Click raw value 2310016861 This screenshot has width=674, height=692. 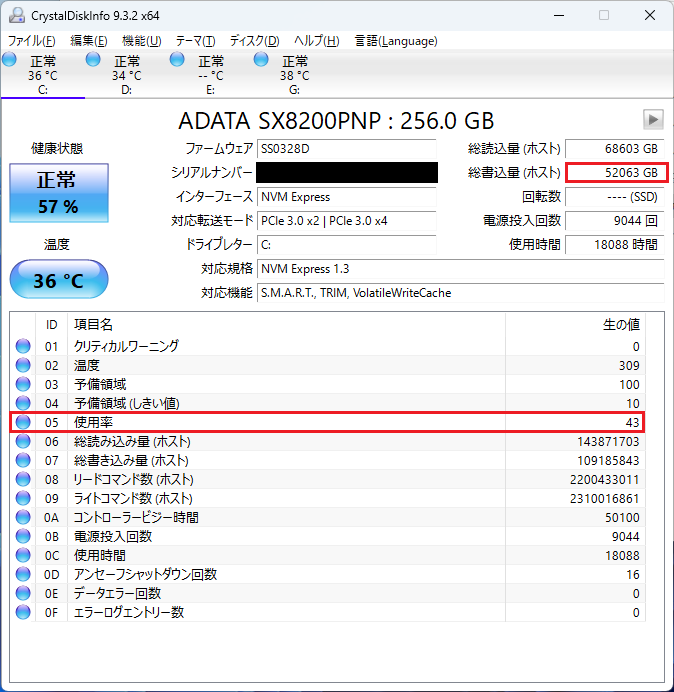click(605, 498)
